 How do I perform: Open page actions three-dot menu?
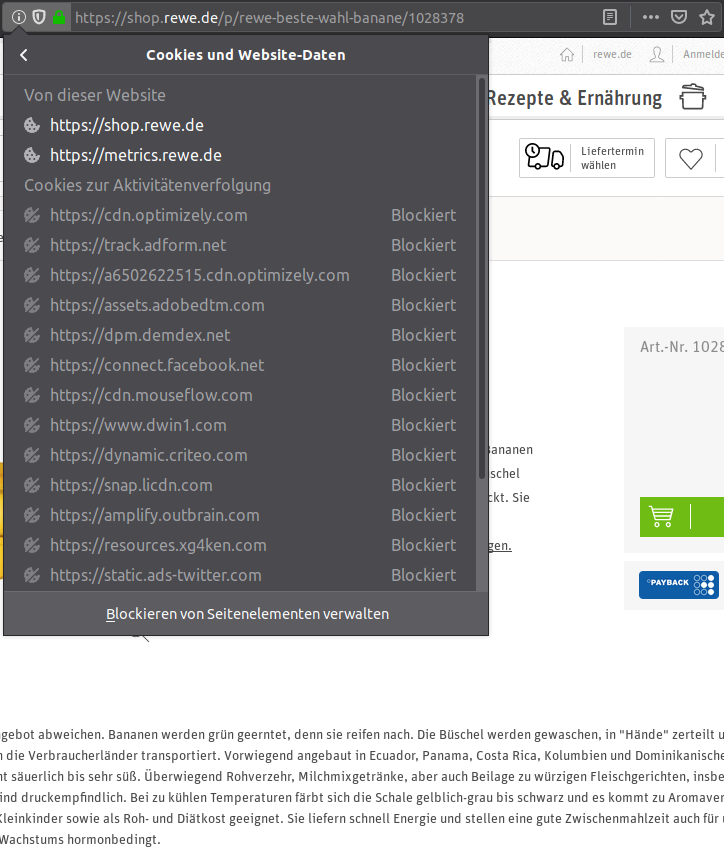pos(651,17)
